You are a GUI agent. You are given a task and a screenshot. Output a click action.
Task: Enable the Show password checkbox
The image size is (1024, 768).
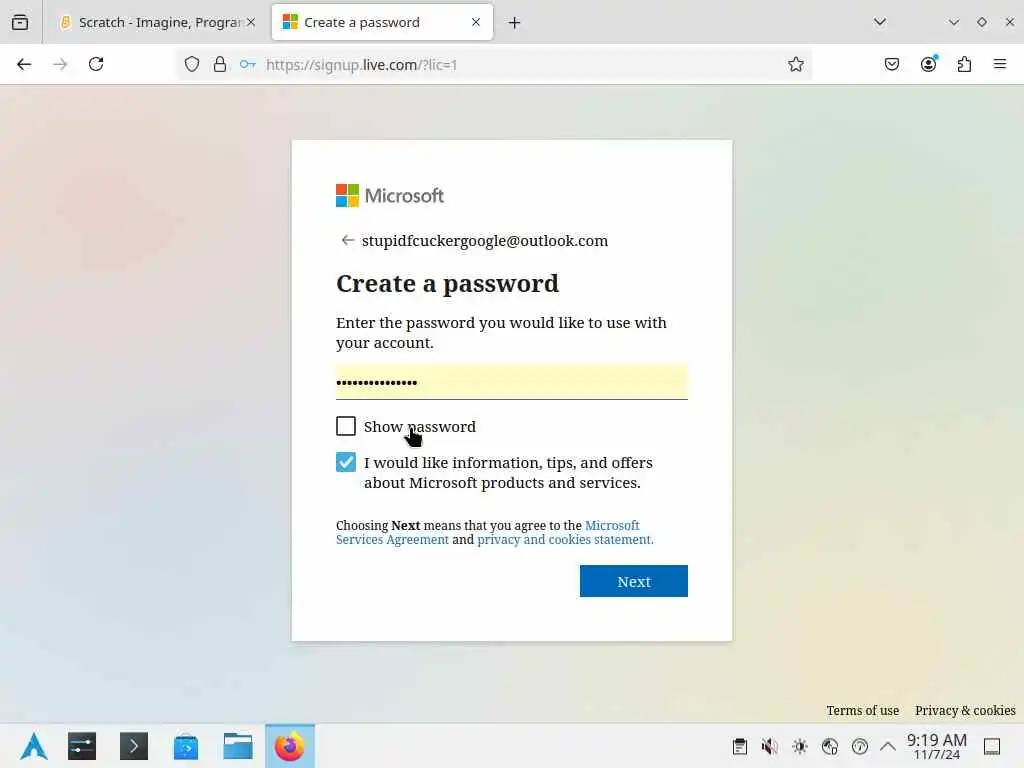click(346, 426)
